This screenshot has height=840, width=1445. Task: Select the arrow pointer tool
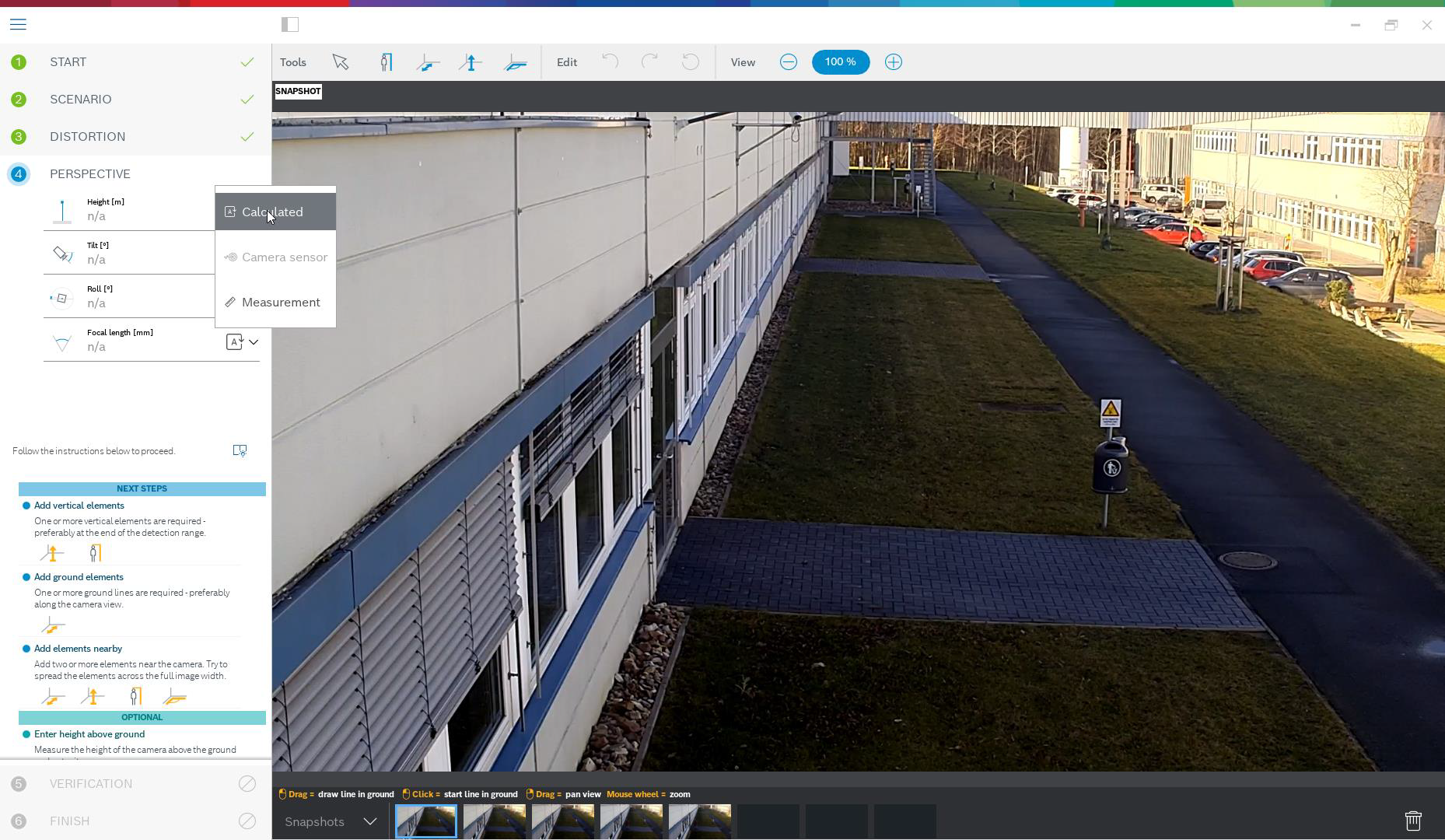tap(340, 62)
